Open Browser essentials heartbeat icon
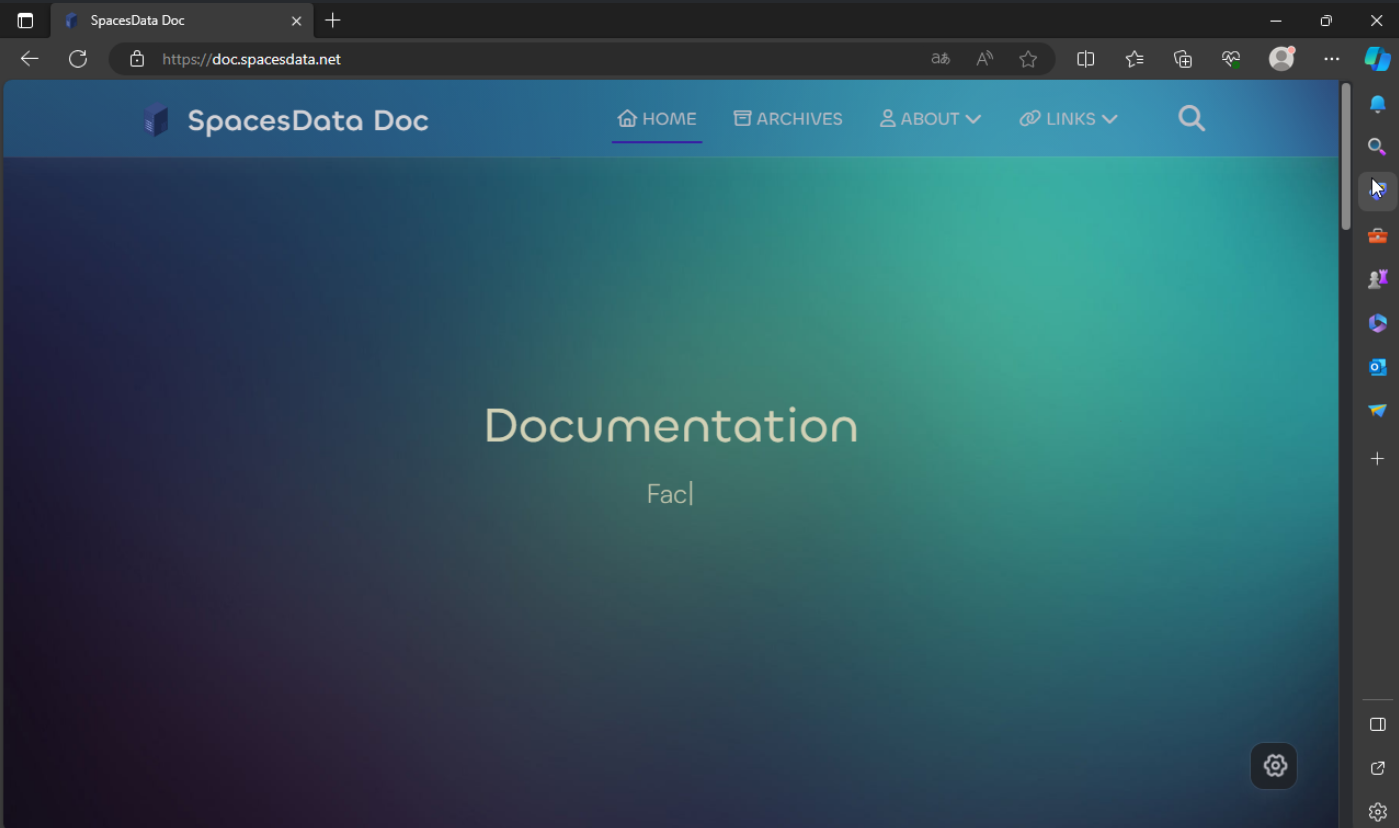The width and height of the screenshot is (1399, 828). (x=1231, y=59)
